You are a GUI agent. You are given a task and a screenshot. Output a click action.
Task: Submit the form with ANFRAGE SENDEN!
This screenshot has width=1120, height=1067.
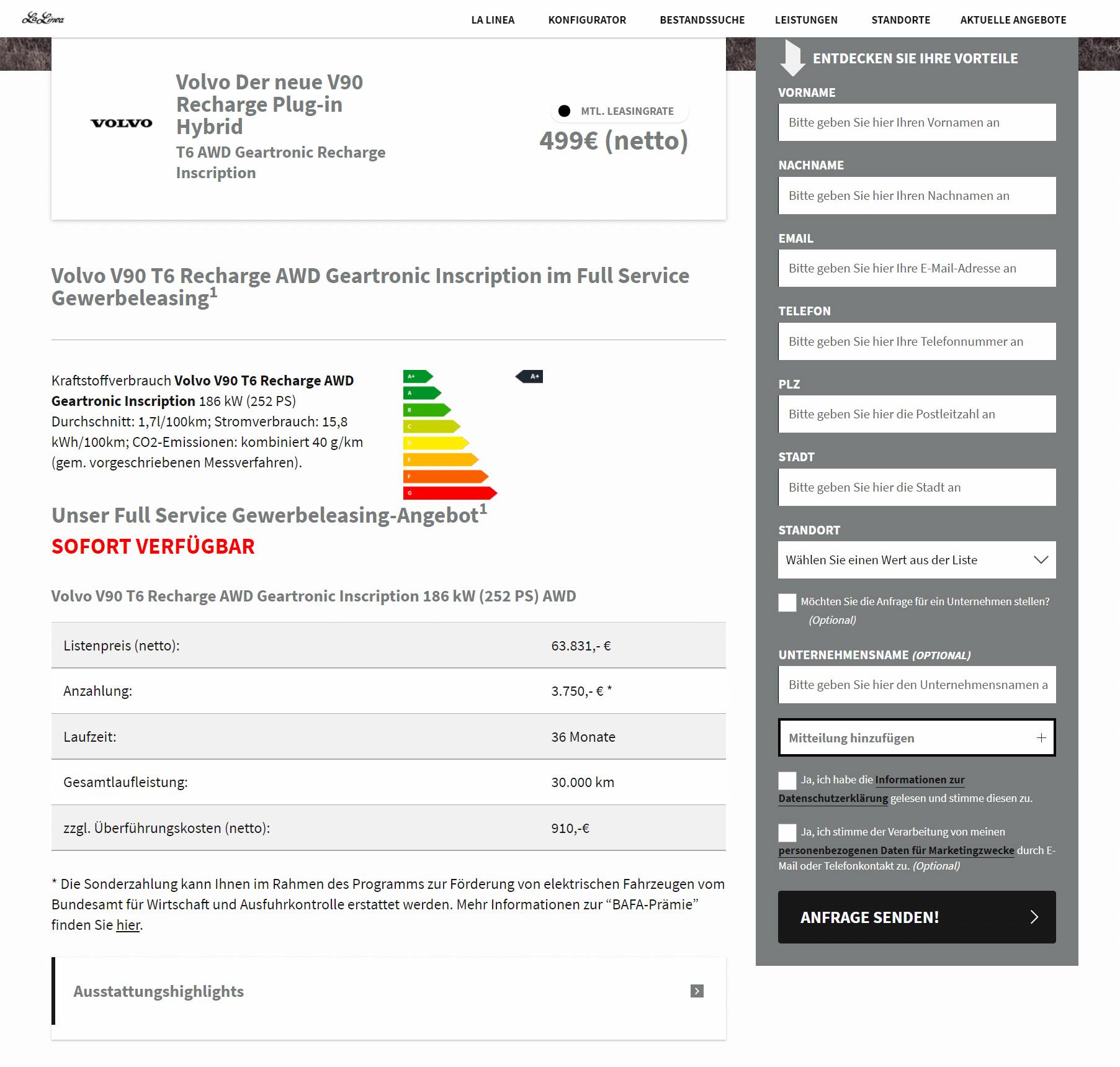click(x=917, y=917)
